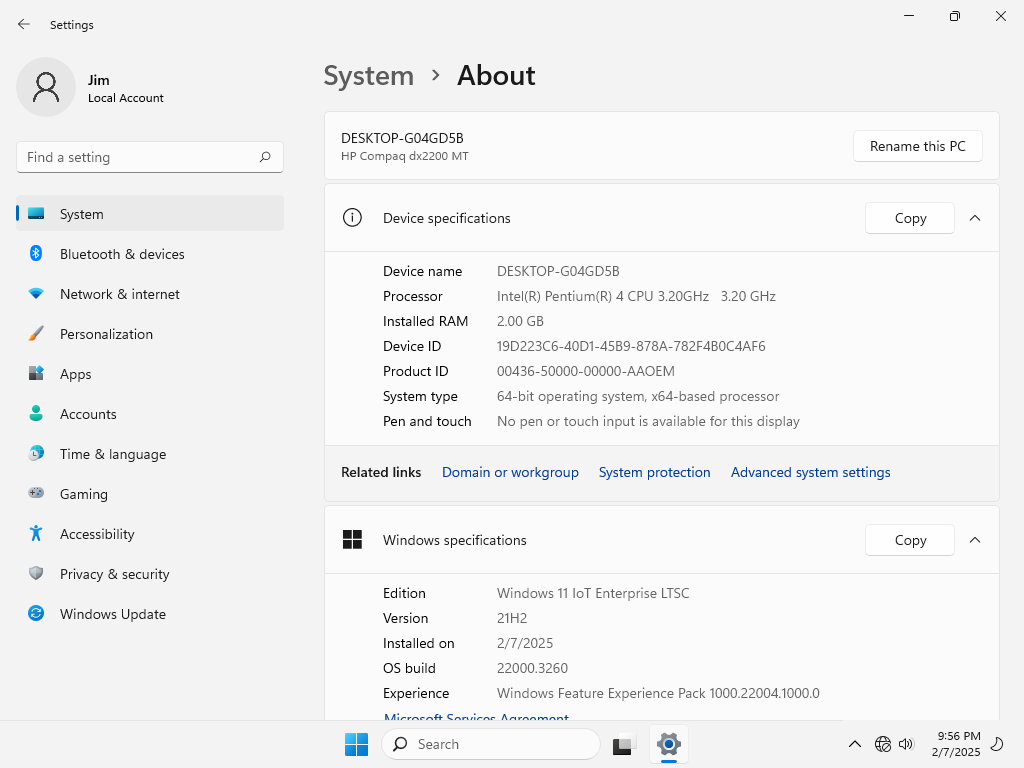Image resolution: width=1024 pixels, height=768 pixels.
Task: Click the Device ID value 19D223C6-40D1-45B9-878A-782F4B0C4AF6
Action: (631, 346)
